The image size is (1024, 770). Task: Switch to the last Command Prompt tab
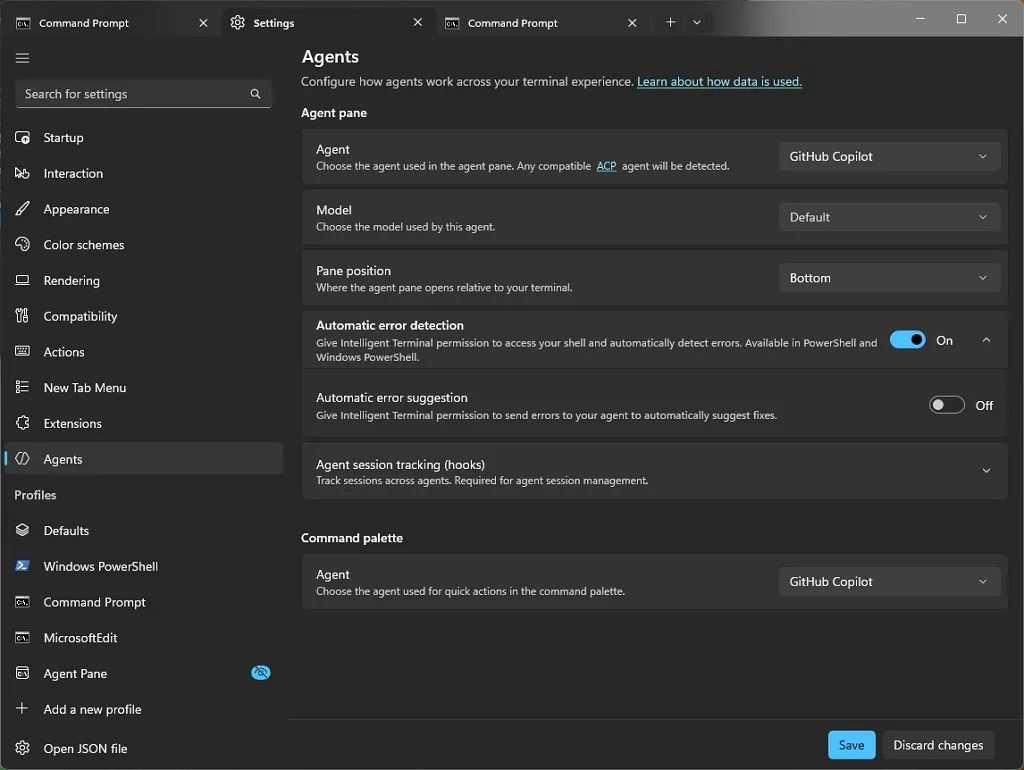tap(541, 23)
